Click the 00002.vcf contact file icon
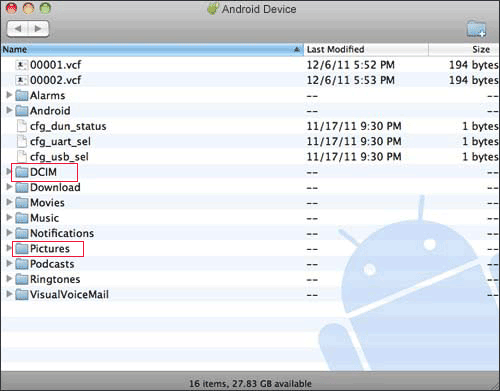This screenshot has height=391, width=500. [21, 80]
